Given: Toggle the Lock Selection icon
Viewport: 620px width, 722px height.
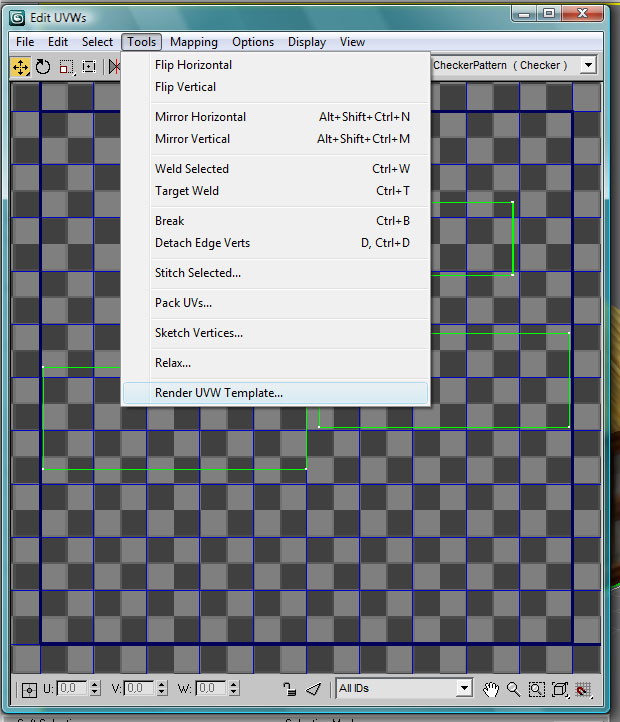Looking at the screenshot, I should [289, 689].
